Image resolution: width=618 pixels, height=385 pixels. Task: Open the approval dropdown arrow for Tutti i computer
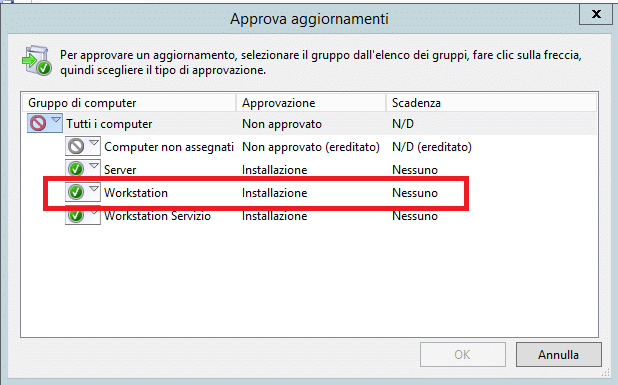coord(56,120)
